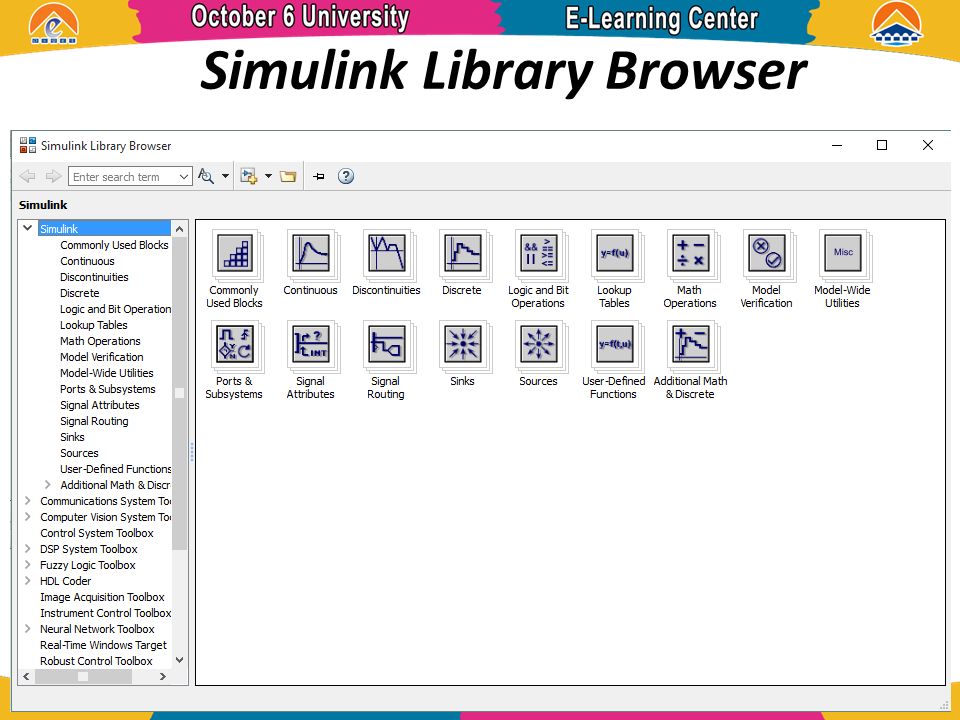Select Sources in the library tree
This screenshot has width=960, height=720.
[79, 453]
